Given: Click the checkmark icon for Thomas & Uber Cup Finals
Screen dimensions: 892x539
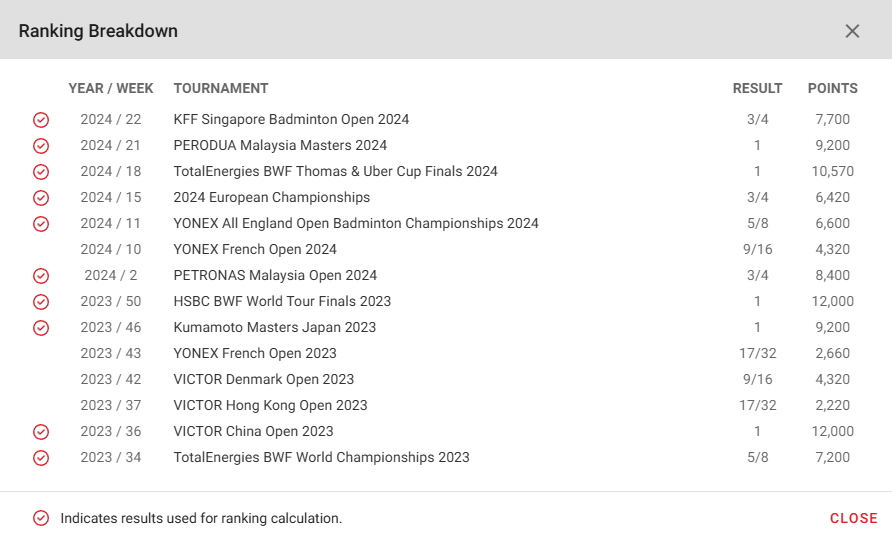Looking at the screenshot, I should pos(41,172).
